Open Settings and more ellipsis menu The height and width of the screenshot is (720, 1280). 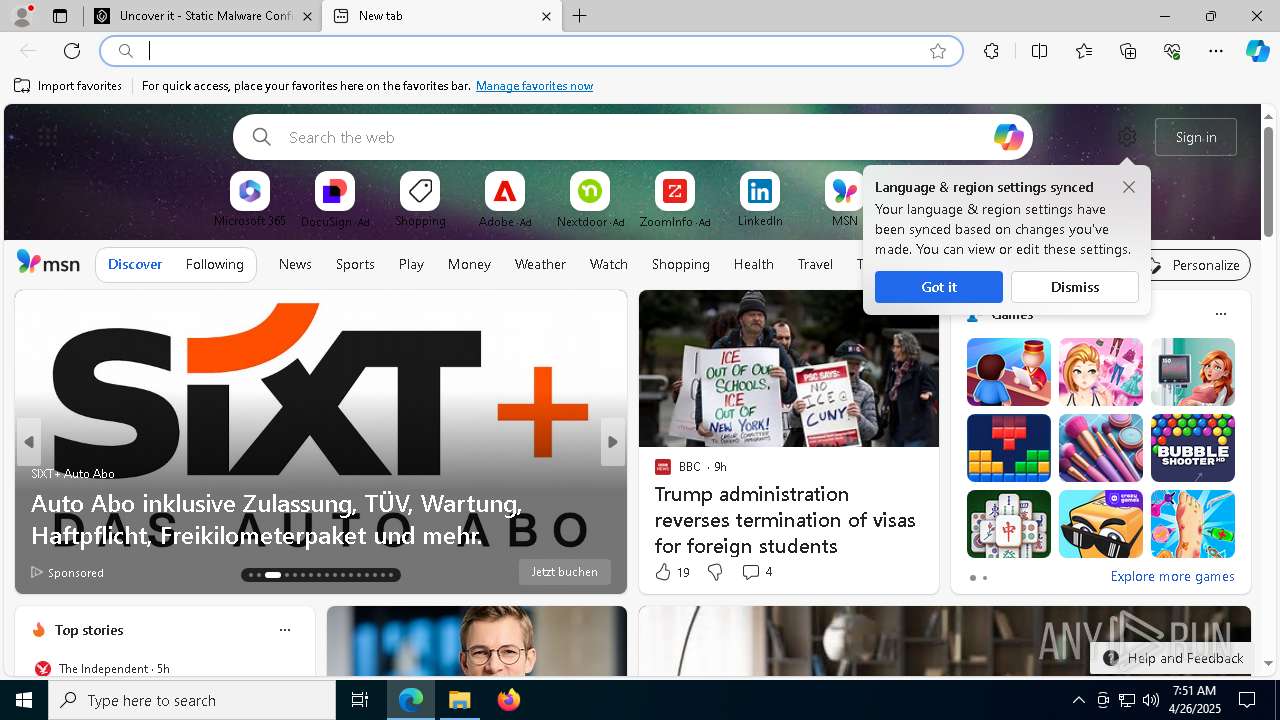[x=1216, y=51]
